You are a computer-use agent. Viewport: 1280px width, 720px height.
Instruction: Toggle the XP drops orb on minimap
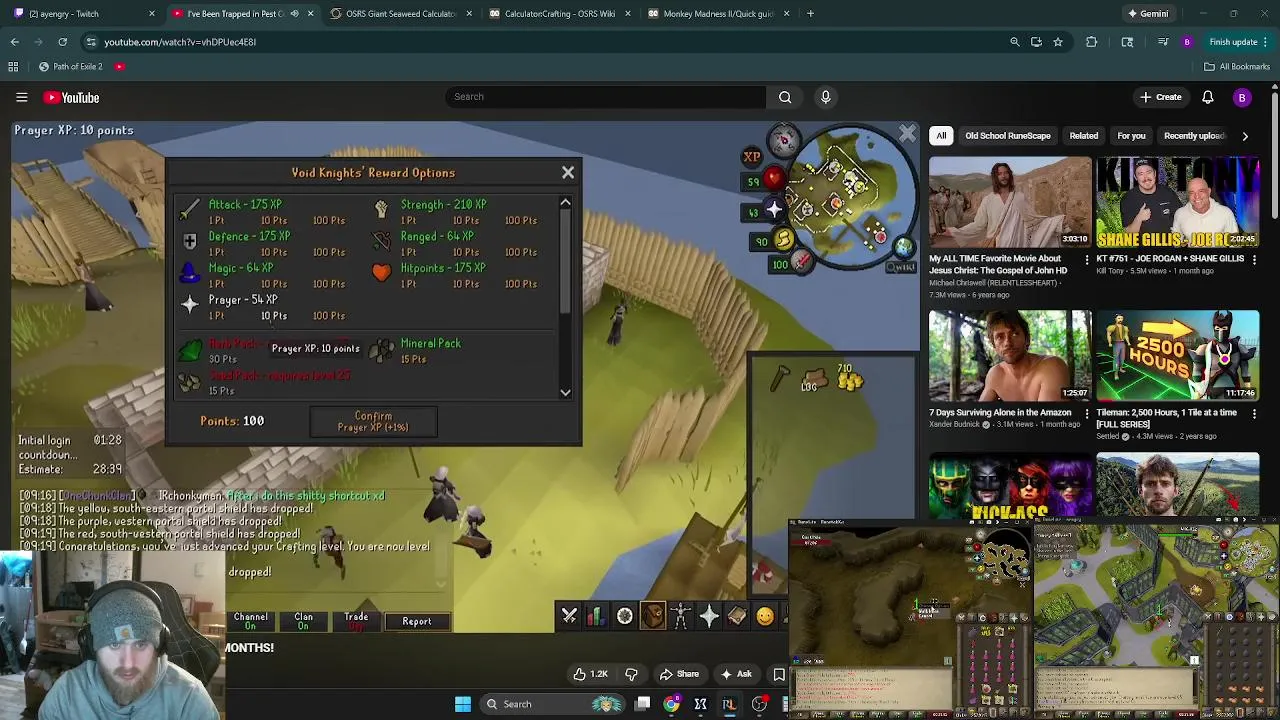point(752,157)
